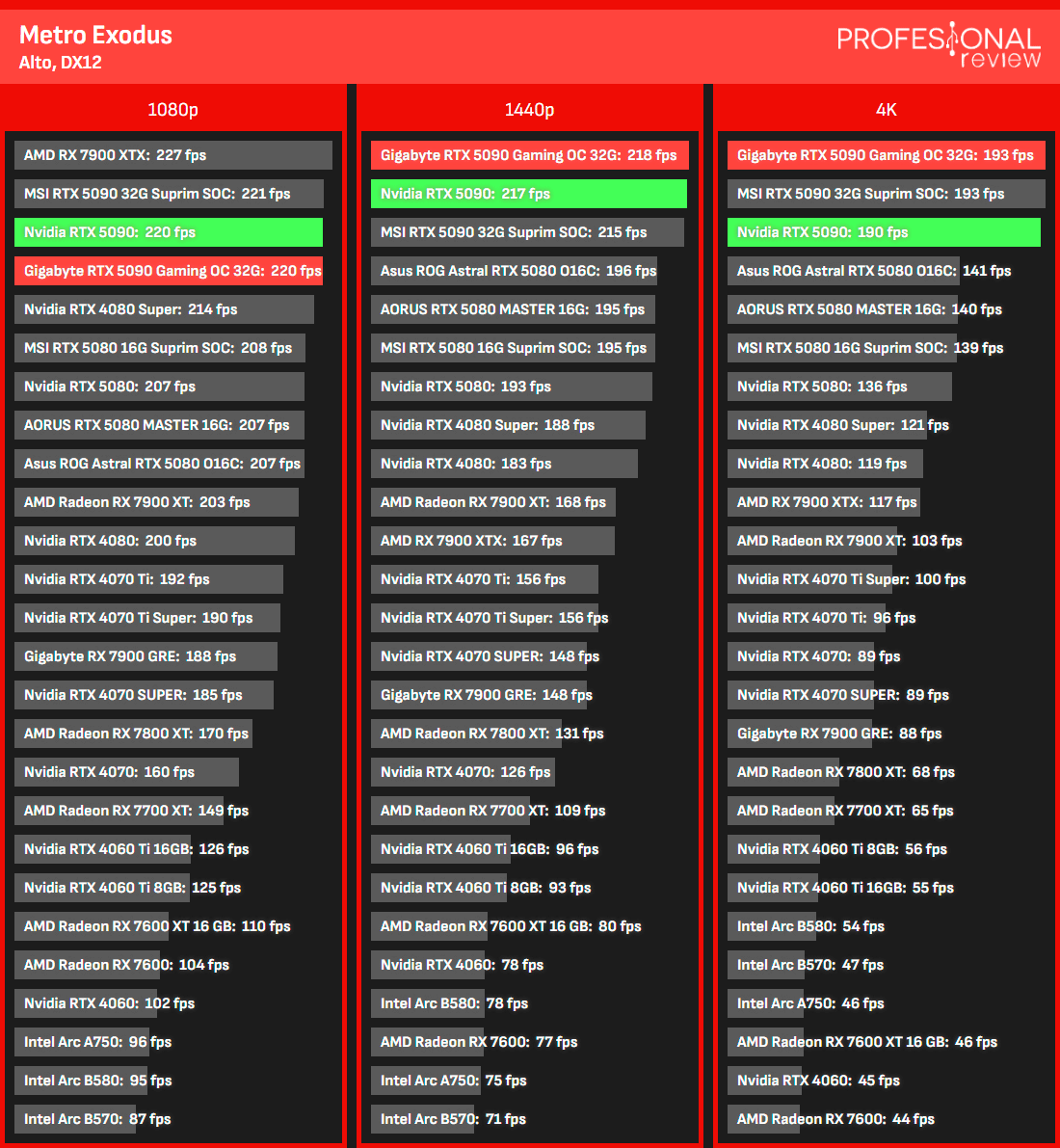Click AMD Radeon RX 7900 XT 203 fps bar
This screenshot has height=1148, width=1060.
point(157,502)
